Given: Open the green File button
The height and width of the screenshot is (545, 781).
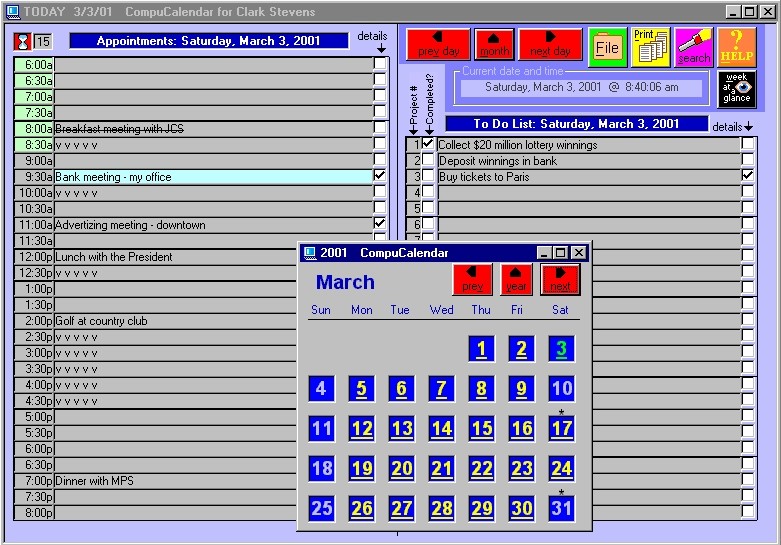Looking at the screenshot, I should (607, 47).
